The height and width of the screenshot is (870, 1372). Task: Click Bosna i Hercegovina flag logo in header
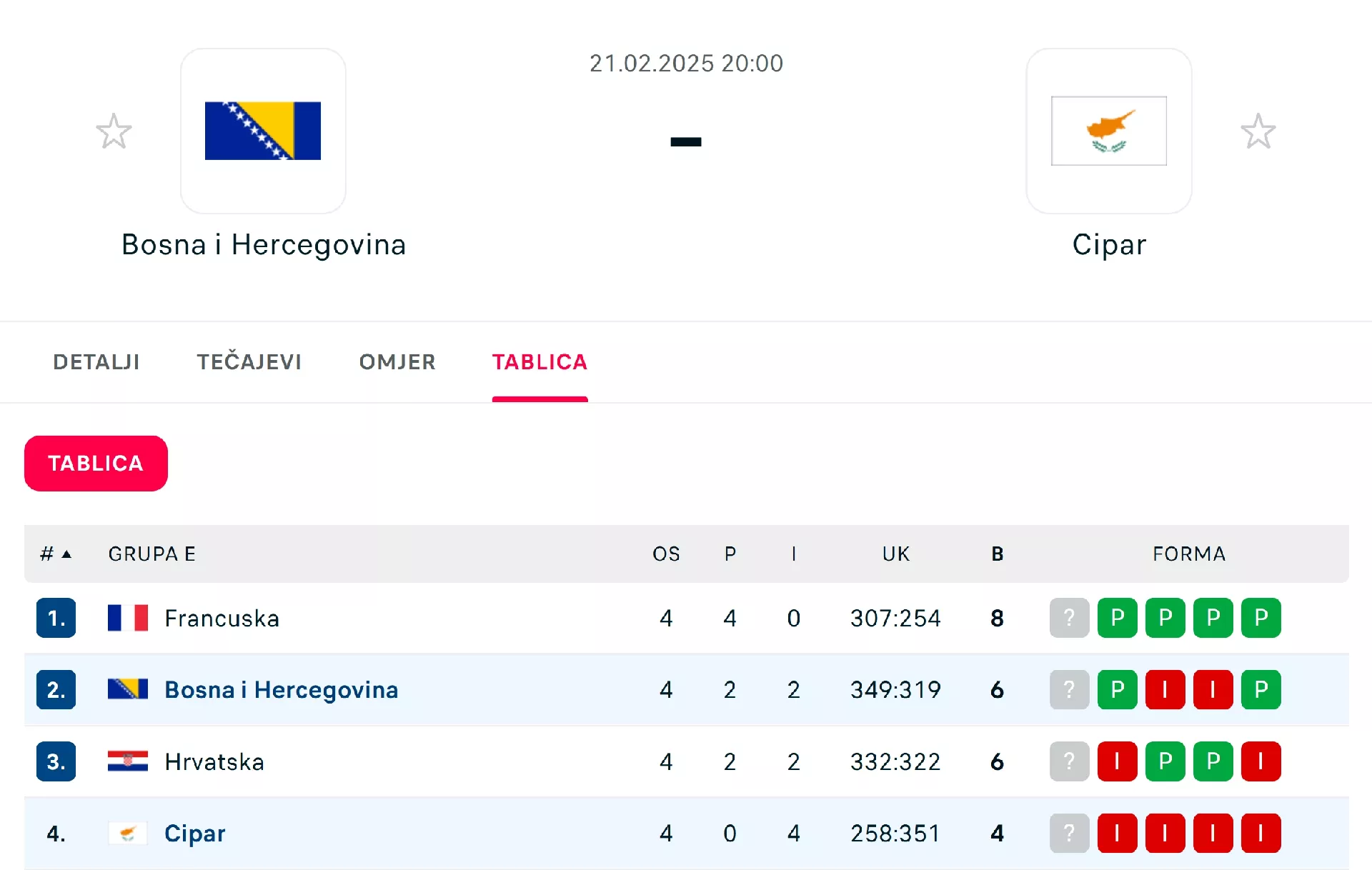(263, 131)
